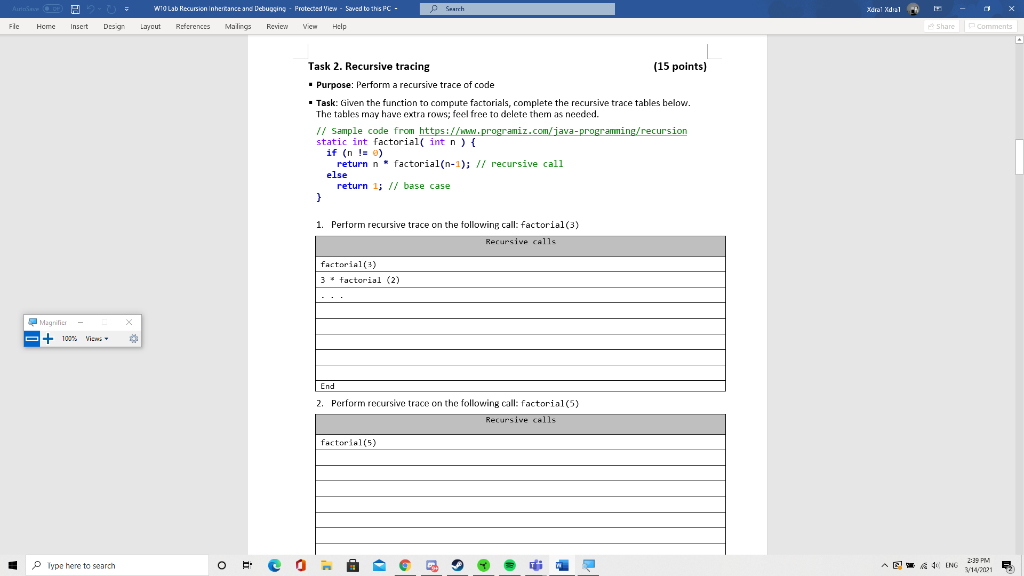Open Microsoft Word from the taskbar
This screenshot has width=1024, height=576.
[x=562, y=565]
